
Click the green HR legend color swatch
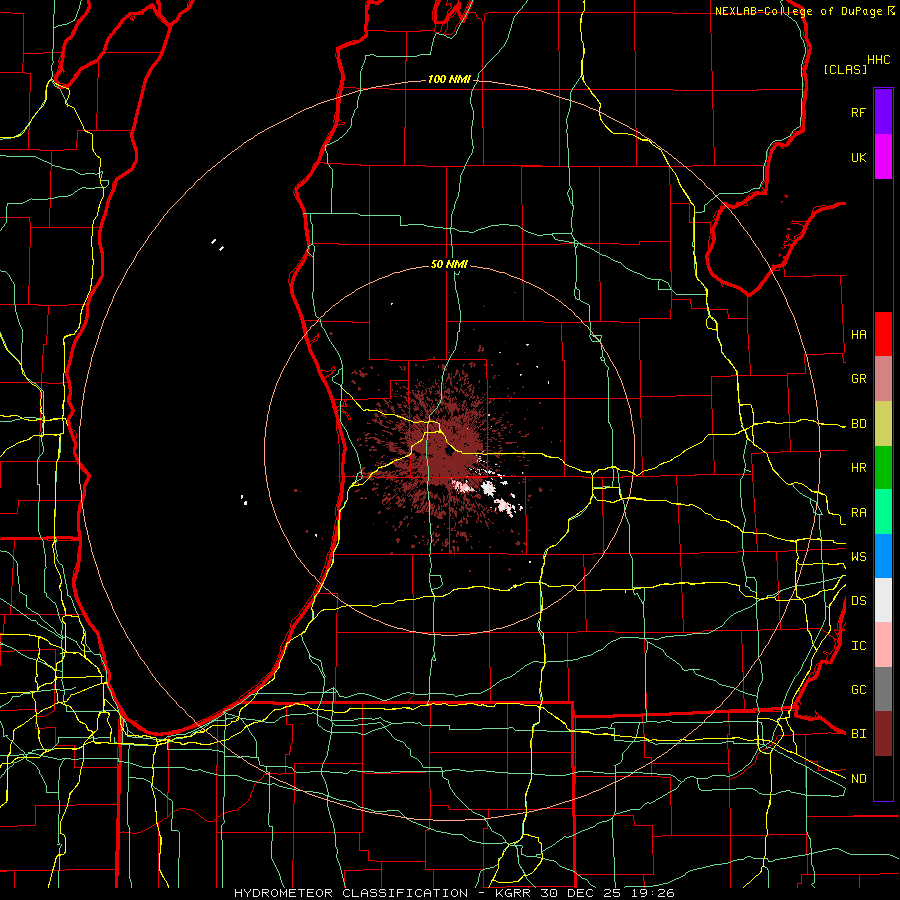883,468
